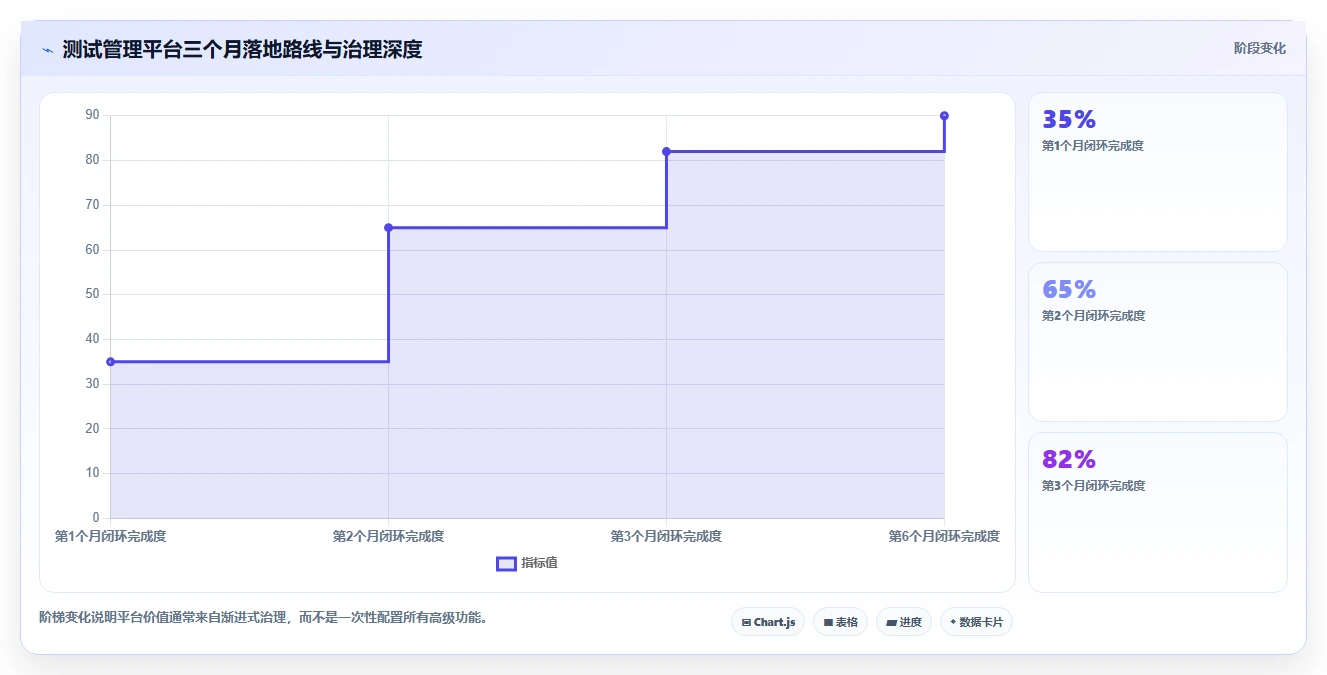Open the 65% metric card

click(x=1158, y=342)
